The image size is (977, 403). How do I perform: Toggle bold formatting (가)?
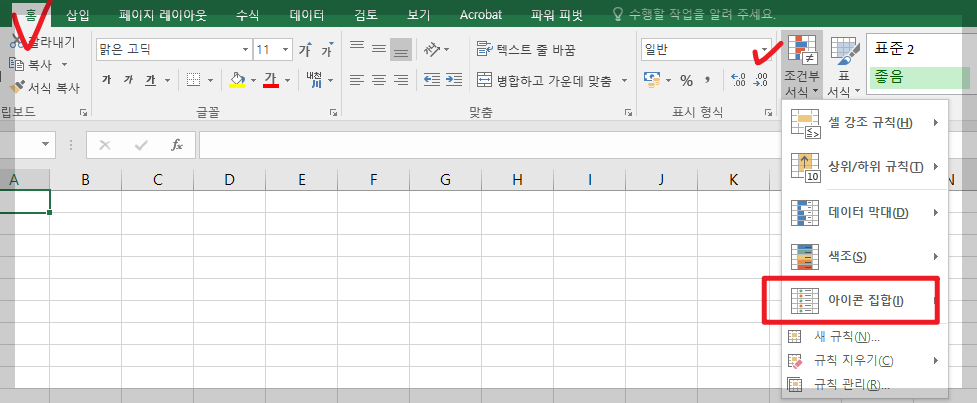pos(107,80)
